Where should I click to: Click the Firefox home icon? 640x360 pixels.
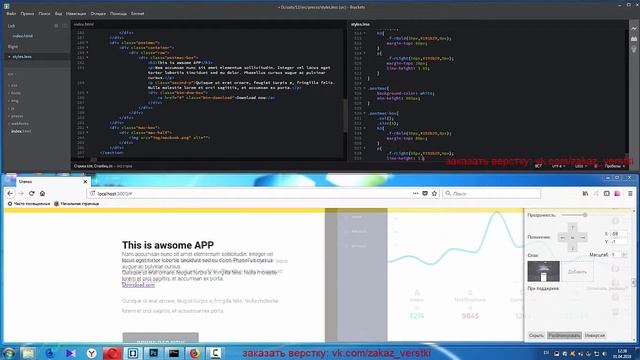(x=42, y=193)
